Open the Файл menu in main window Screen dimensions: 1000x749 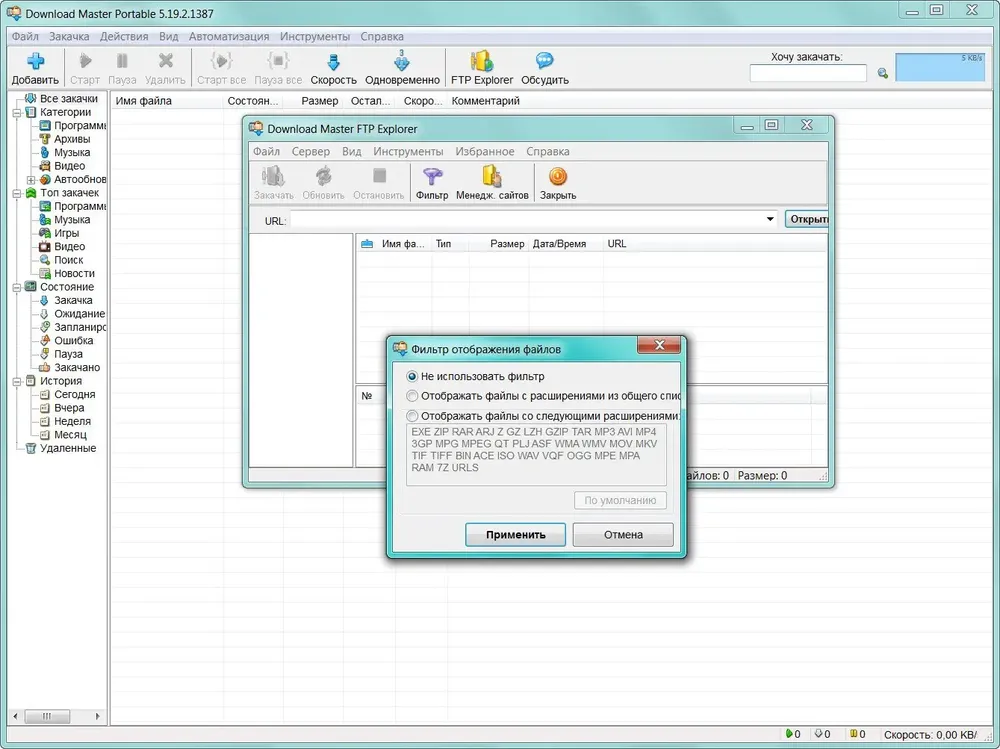pyautogui.click(x=25, y=36)
